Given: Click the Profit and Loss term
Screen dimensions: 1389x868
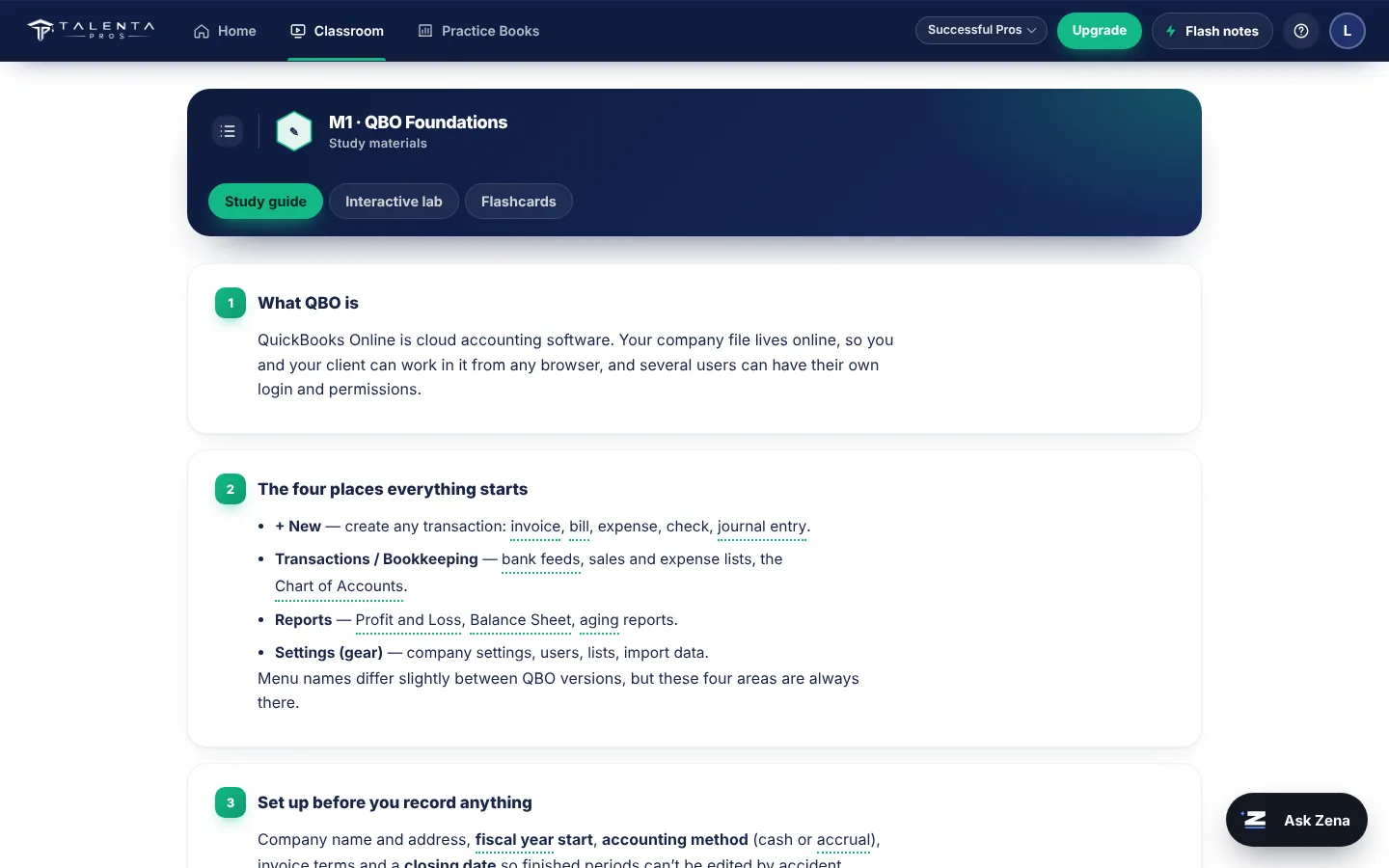Looking at the screenshot, I should click(409, 620).
